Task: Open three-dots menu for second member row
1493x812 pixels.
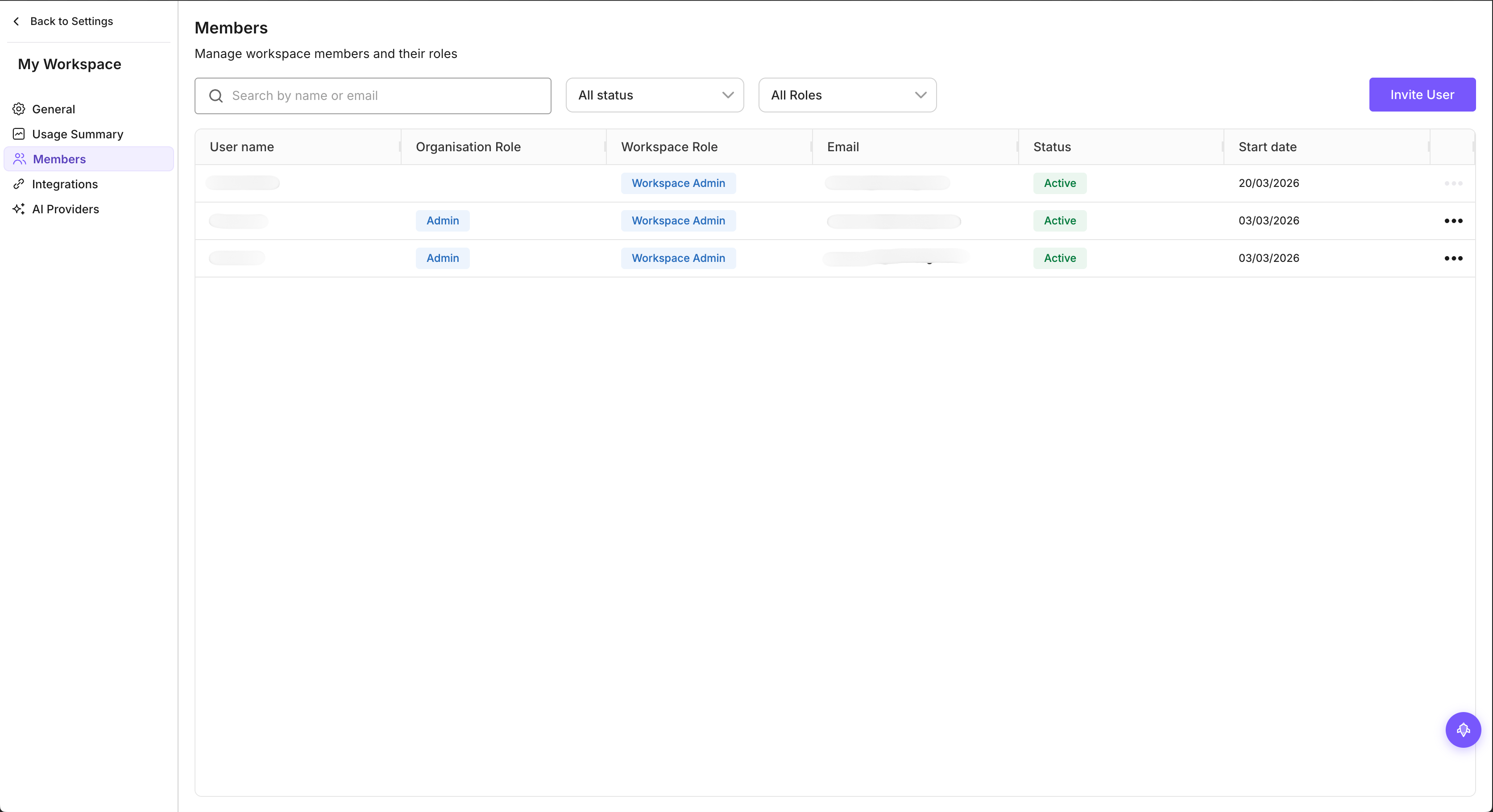Action: click(1453, 221)
